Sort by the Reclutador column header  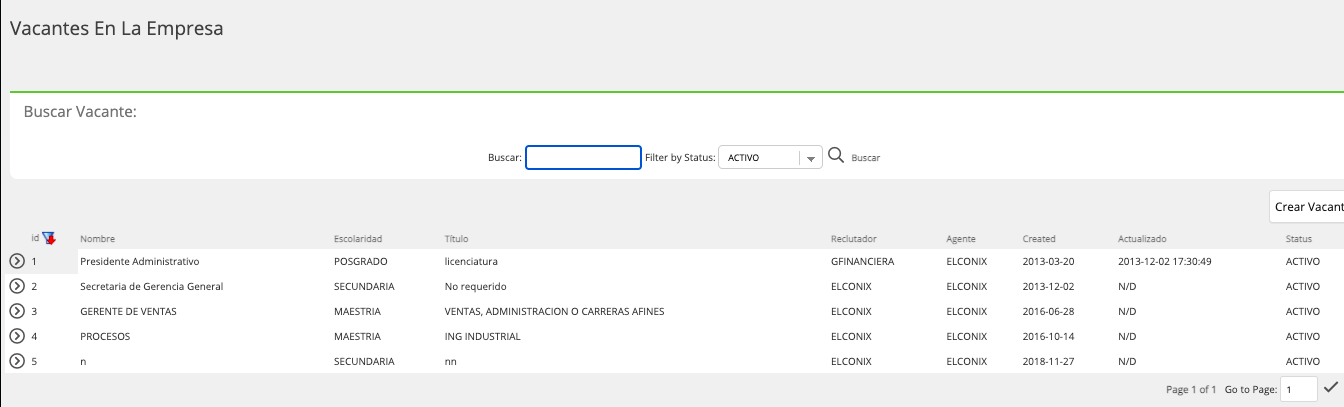tap(853, 239)
